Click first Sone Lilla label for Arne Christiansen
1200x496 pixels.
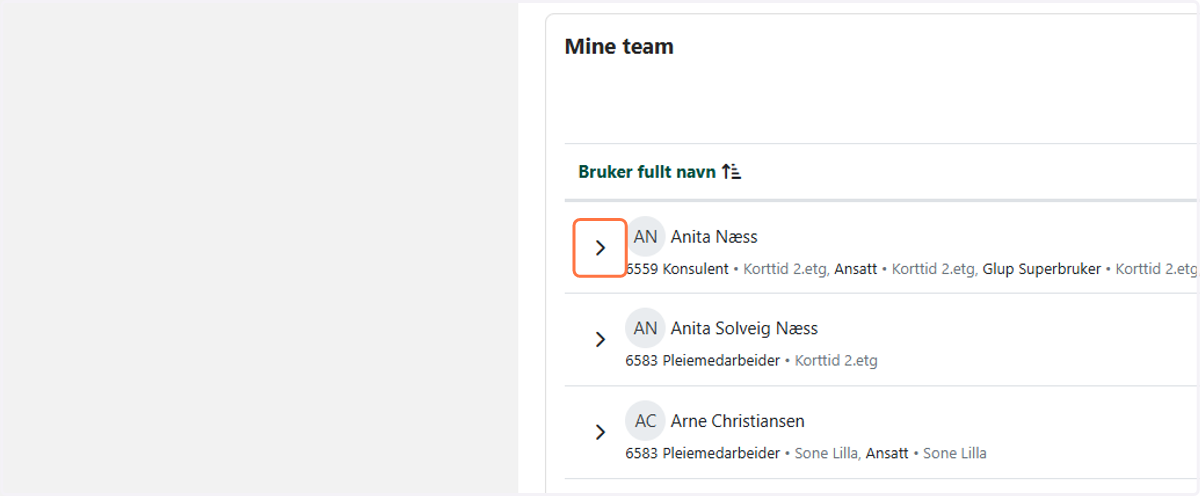[826, 453]
